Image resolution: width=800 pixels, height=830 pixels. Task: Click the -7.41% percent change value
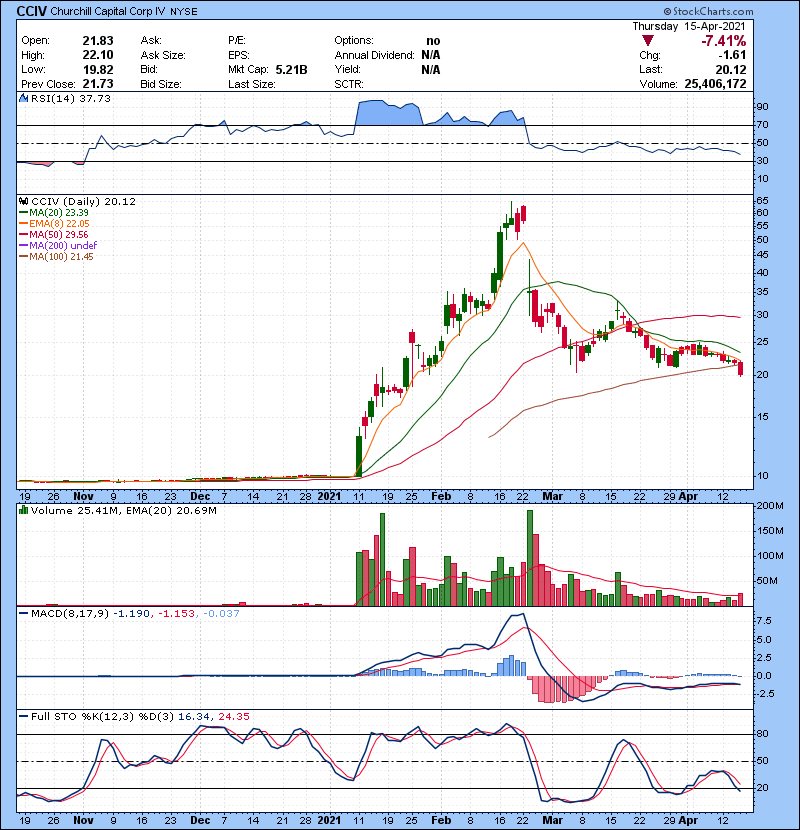click(x=723, y=41)
